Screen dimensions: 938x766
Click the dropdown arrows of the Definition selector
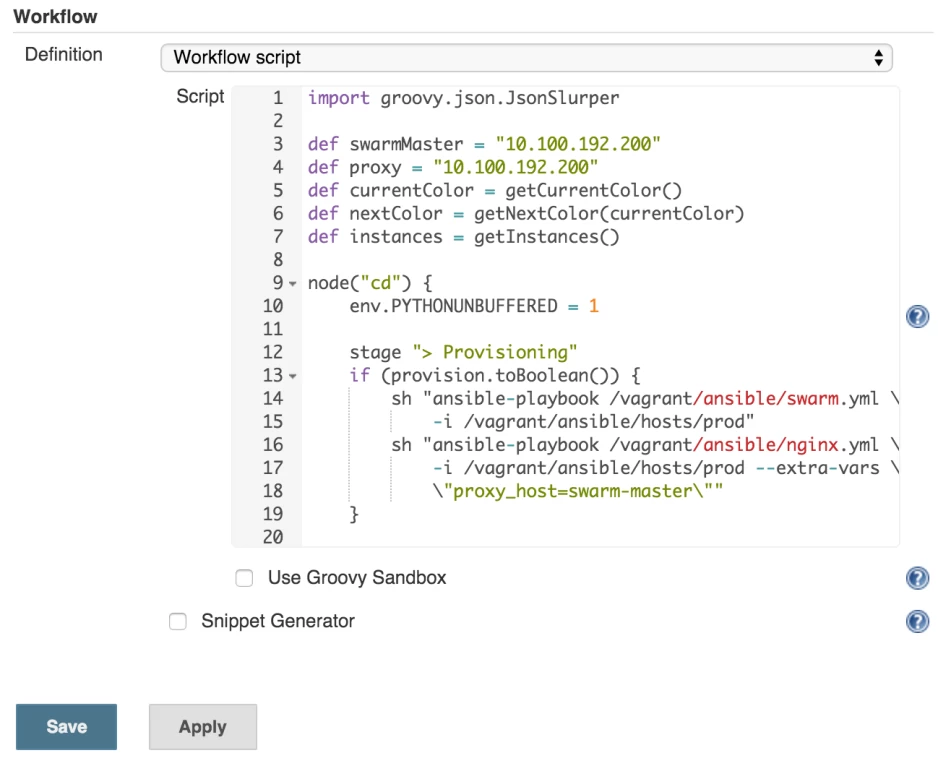pos(878,57)
